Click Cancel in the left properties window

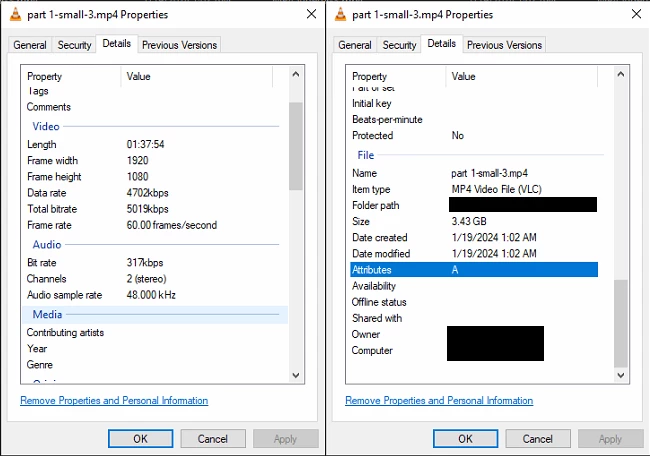(x=213, y=439)
